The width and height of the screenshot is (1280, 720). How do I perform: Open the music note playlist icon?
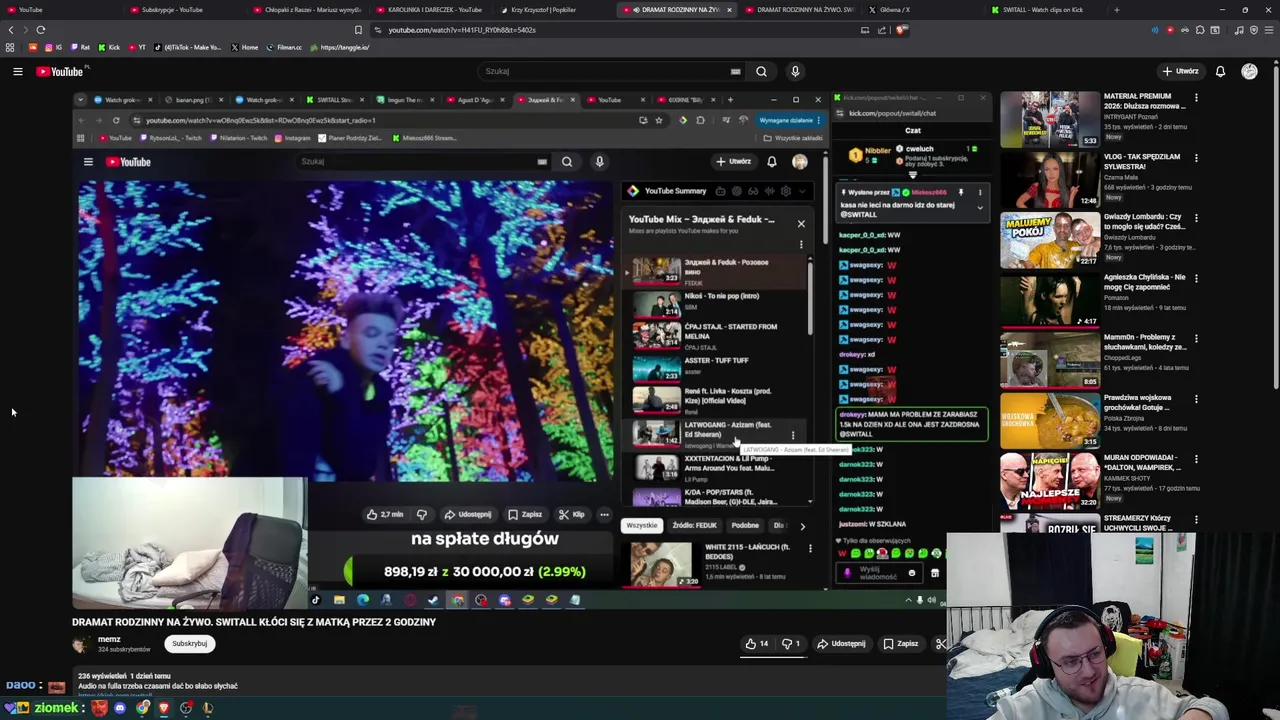coord(1239,30)
